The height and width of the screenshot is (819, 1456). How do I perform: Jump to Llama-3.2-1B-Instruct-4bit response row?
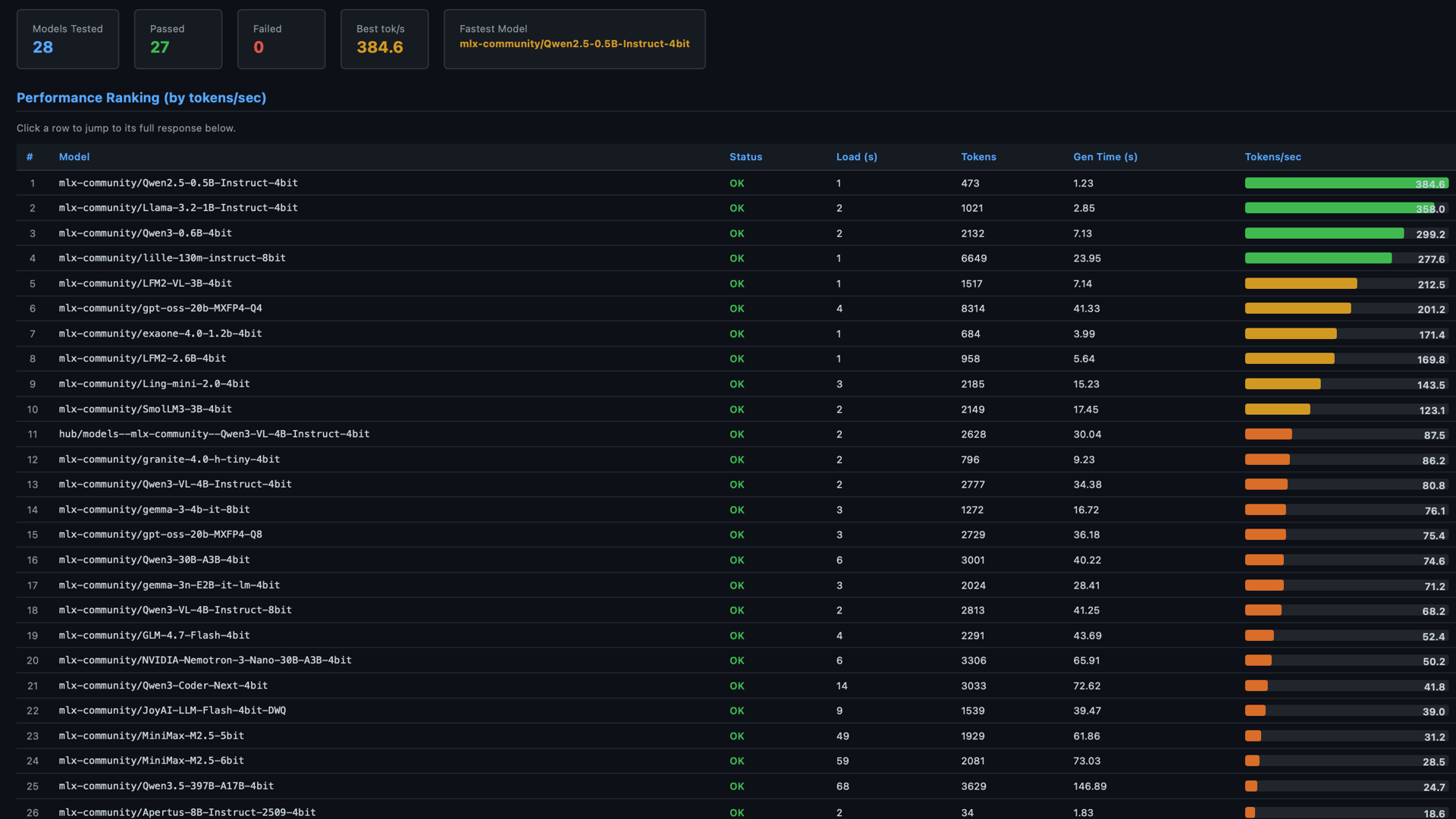click(178, 208)
